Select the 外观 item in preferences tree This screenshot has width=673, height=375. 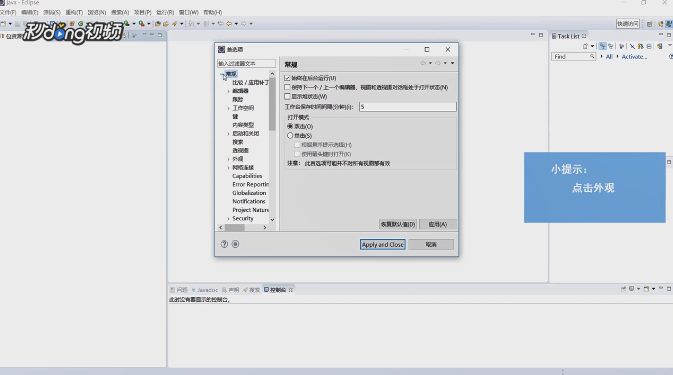coord(238,159)
